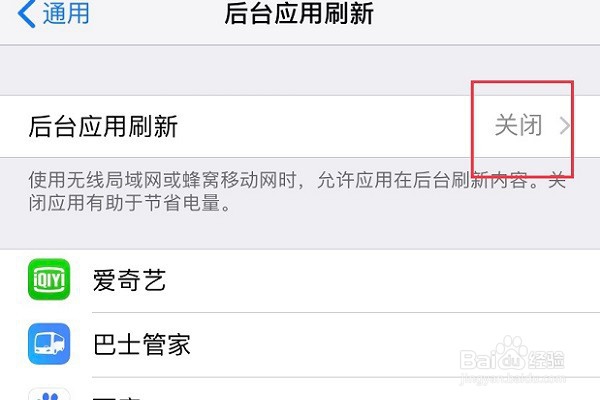Screen dimensions: 600x400
Task: Tap the empty middle of the 后台应用刷新 row
Action: click(x=325, y=126)
